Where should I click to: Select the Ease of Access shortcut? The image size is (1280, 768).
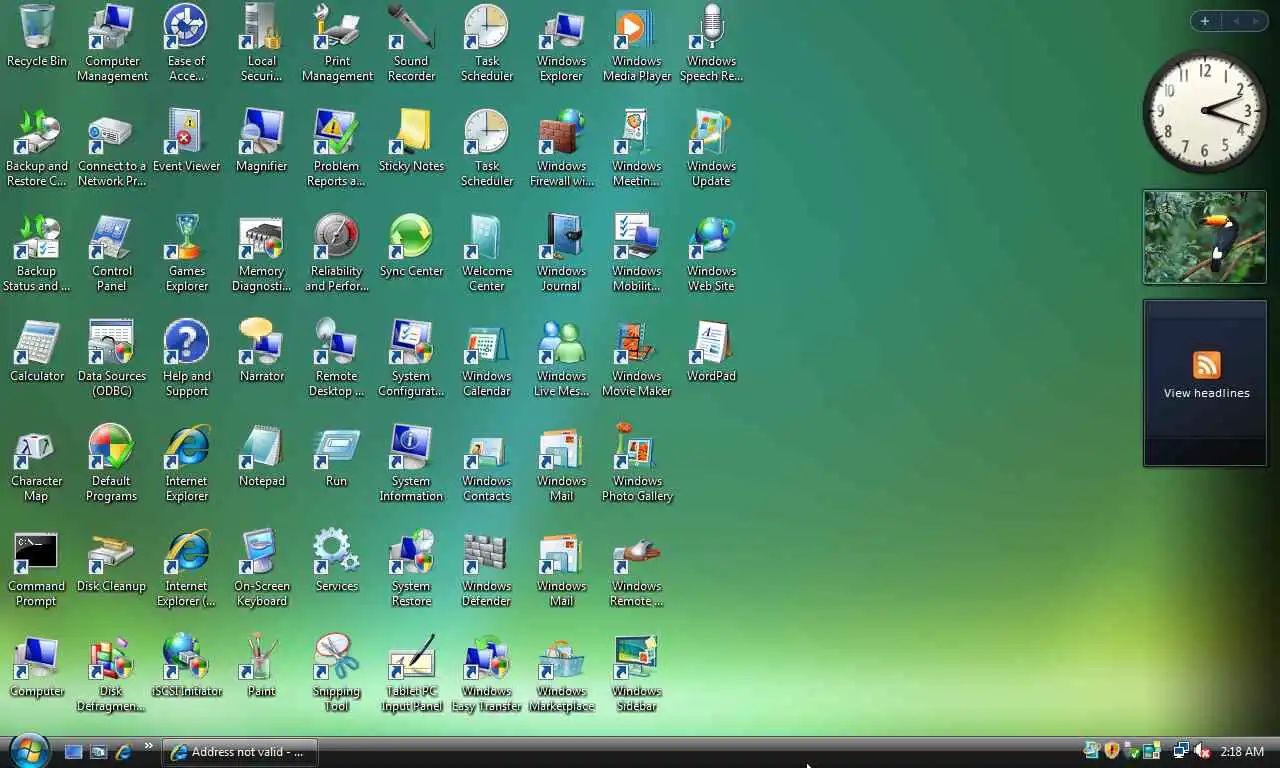pyautogui.click(x=186, y=43)
